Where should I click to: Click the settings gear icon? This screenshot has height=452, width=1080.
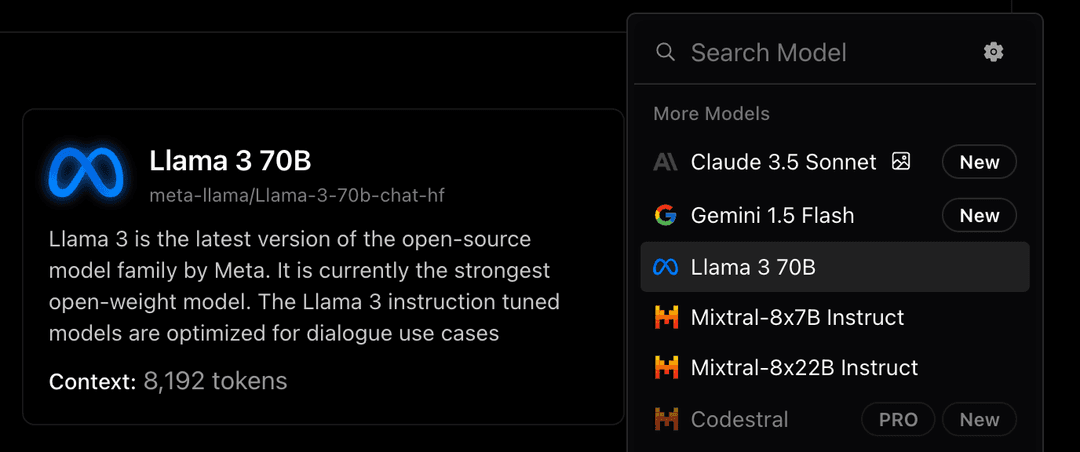[993, 52]
